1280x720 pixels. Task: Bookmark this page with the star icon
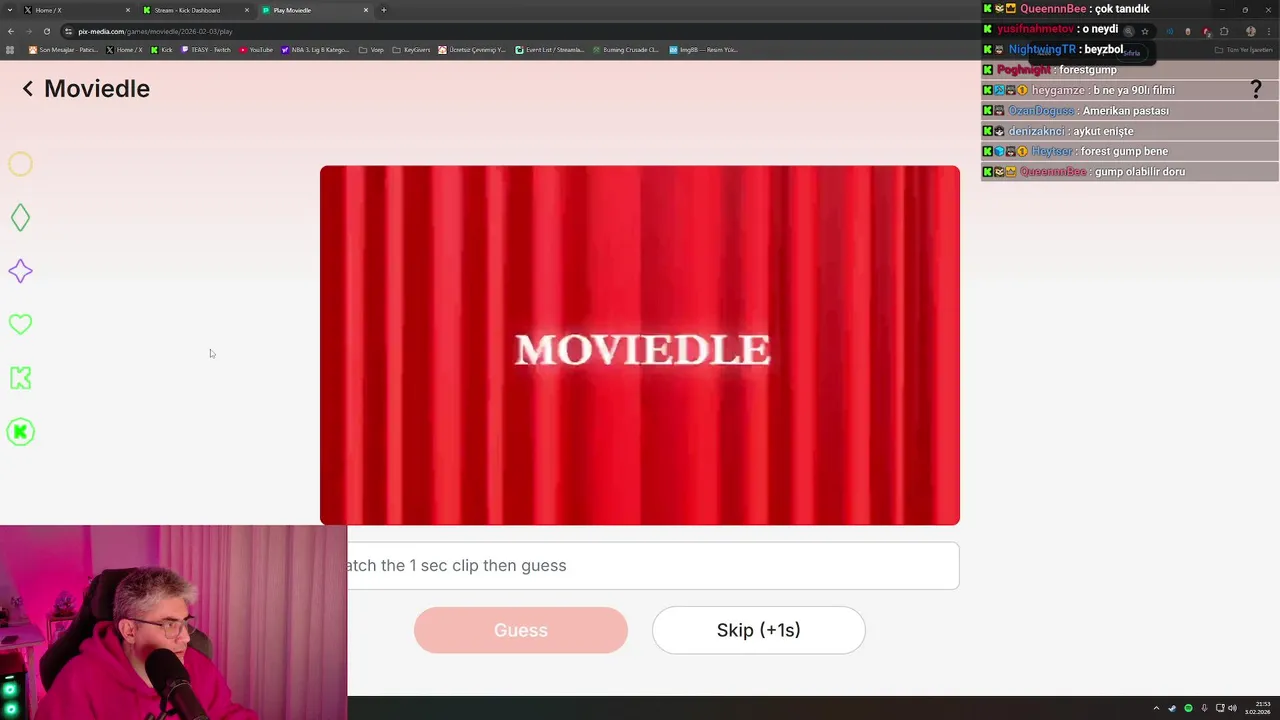pyautogui.click(x=1145, y=31)
